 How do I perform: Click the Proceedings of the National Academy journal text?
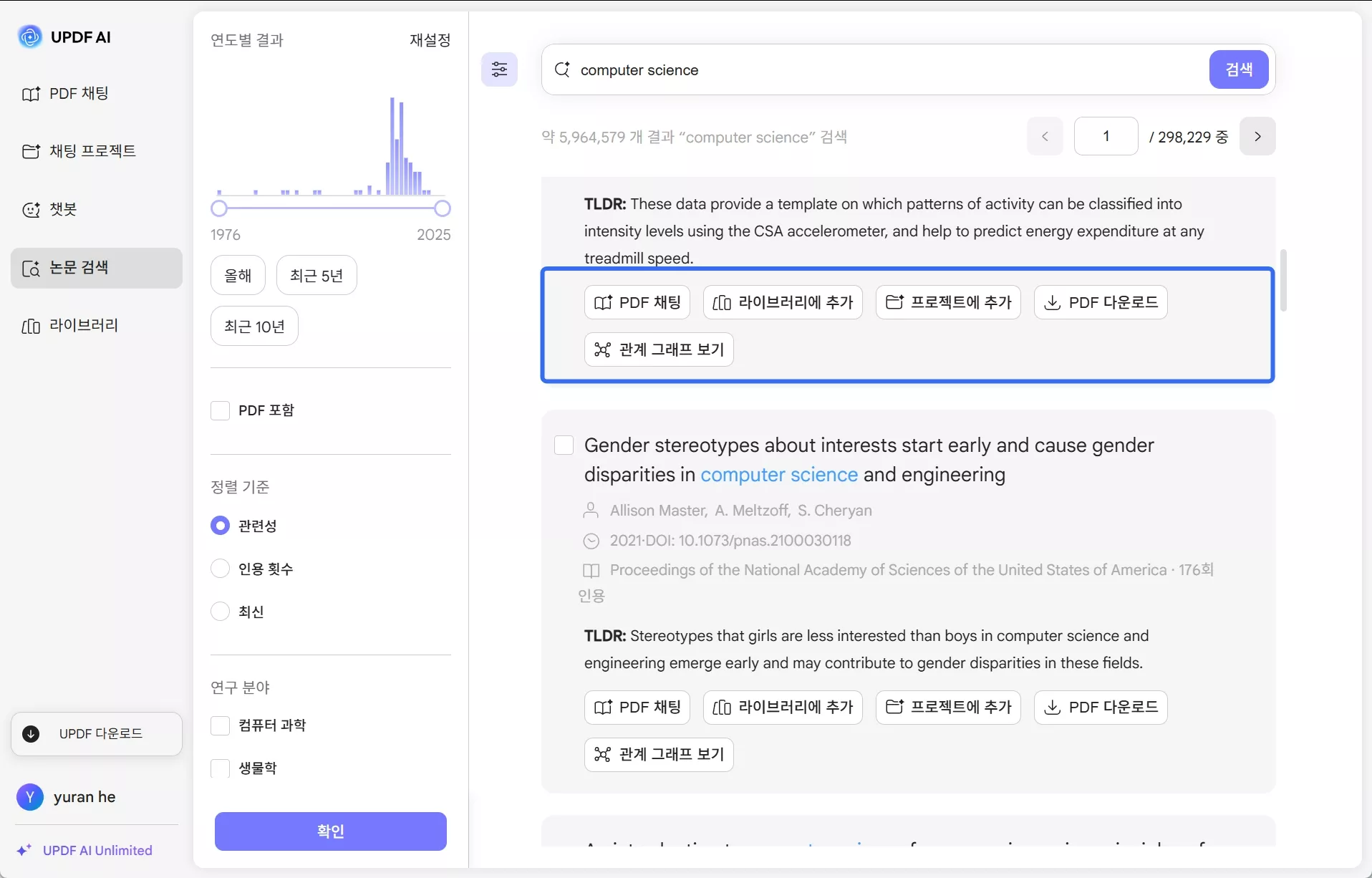(888, 570)
